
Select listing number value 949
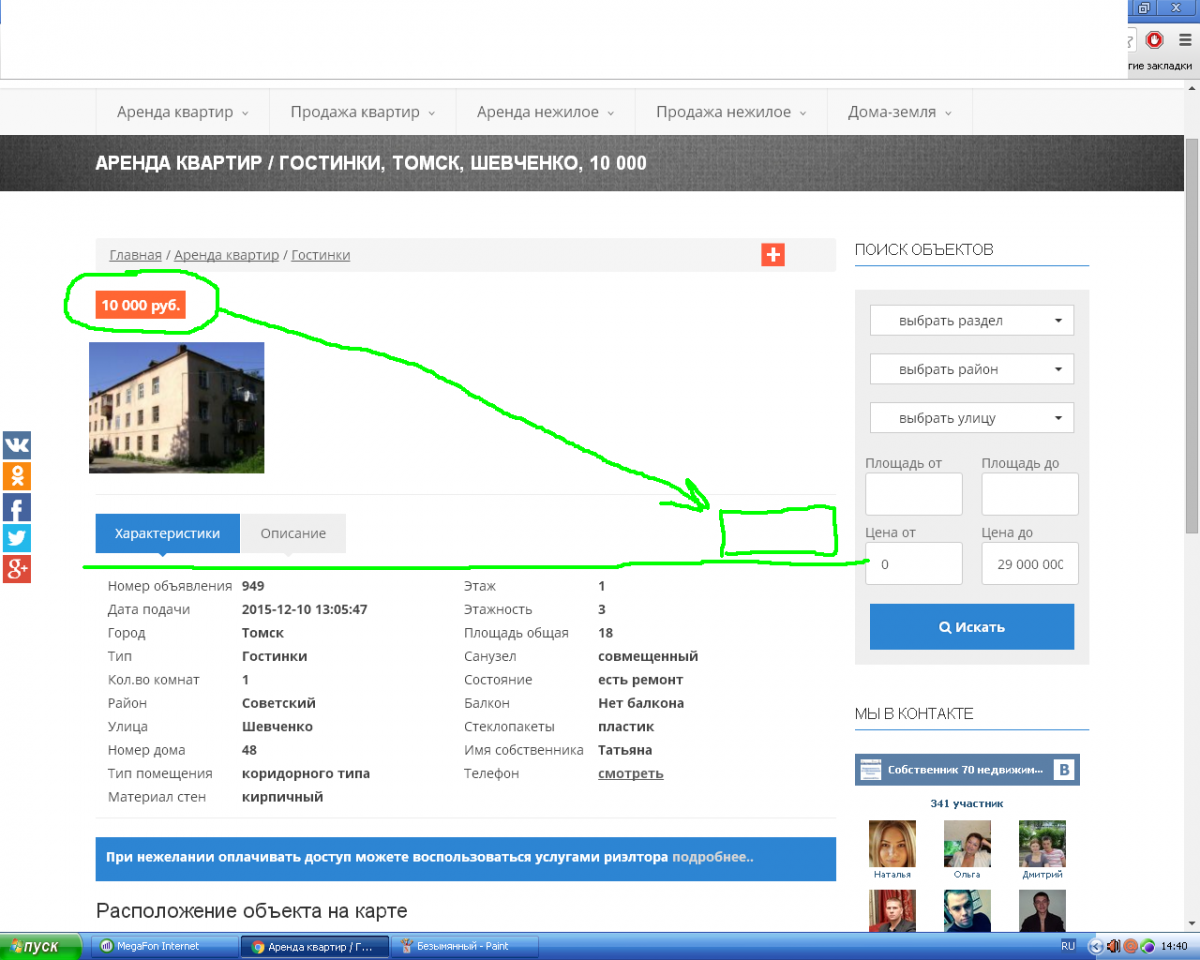pos(253,586)
